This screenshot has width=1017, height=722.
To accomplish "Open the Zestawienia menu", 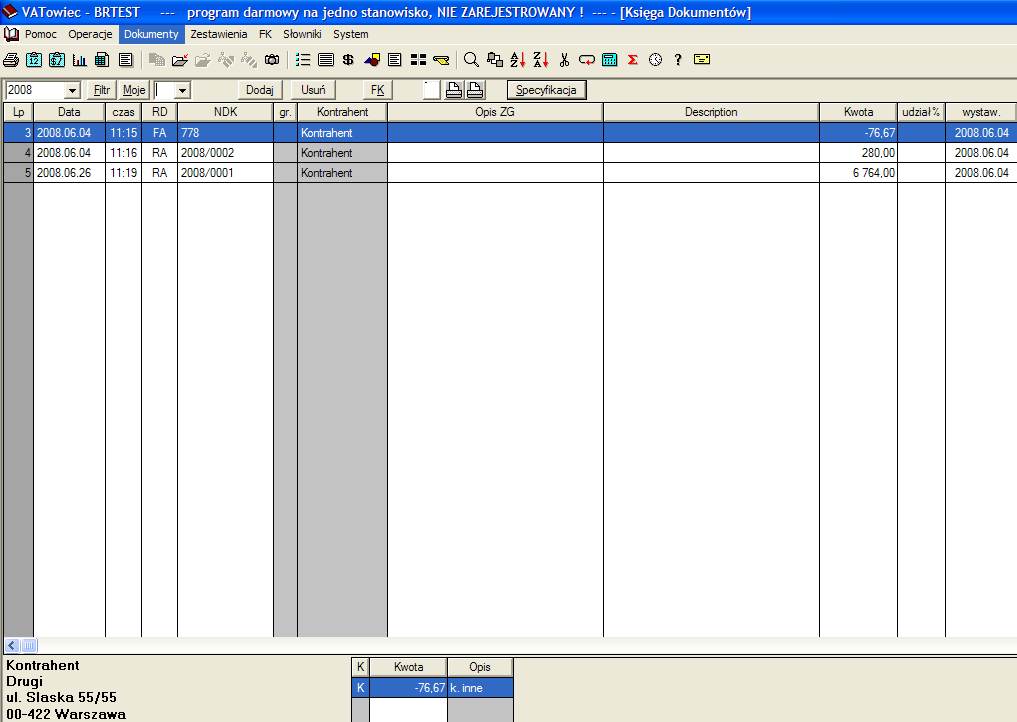I will click(x=218, y=34).
